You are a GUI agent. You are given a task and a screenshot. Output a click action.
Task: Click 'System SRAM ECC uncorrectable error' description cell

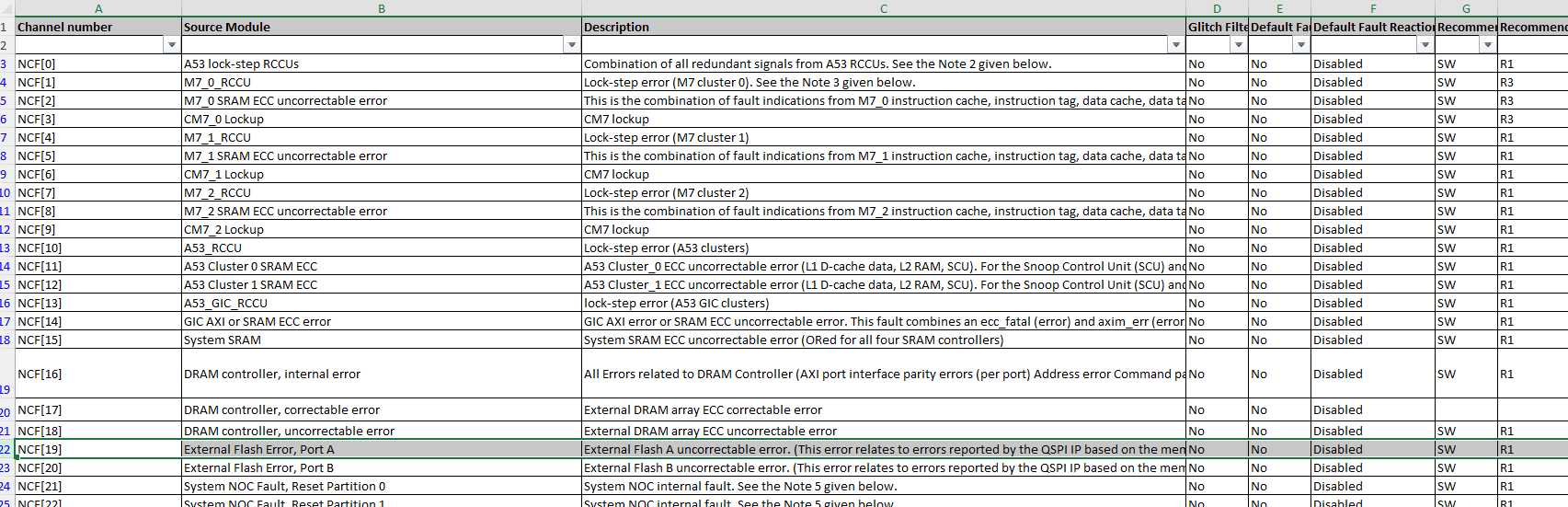pyautogui.click(x=884, y=340)
